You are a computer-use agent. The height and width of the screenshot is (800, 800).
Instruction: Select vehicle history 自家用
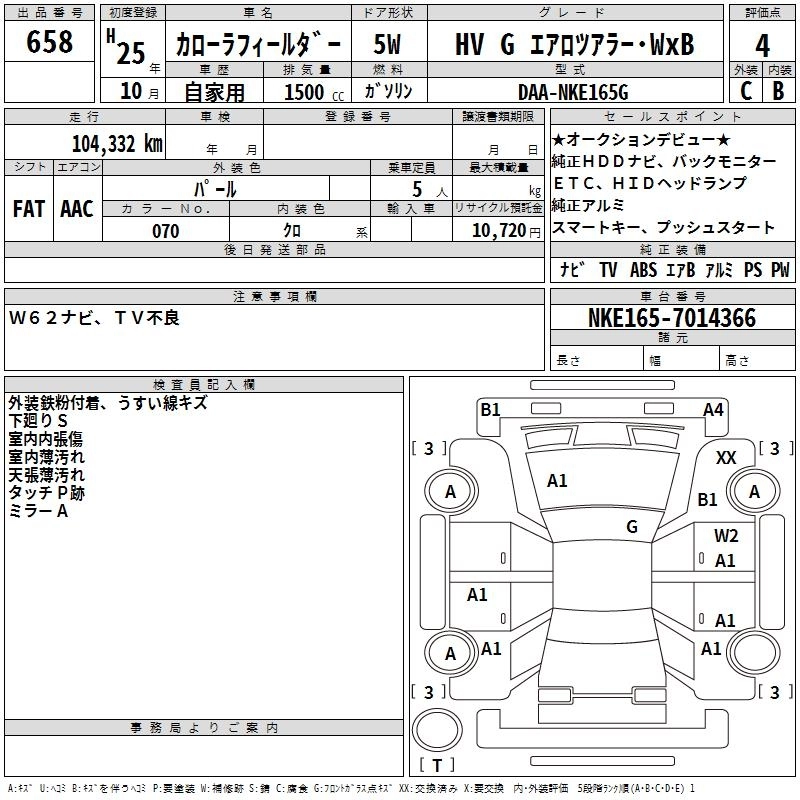coord(214,92)
